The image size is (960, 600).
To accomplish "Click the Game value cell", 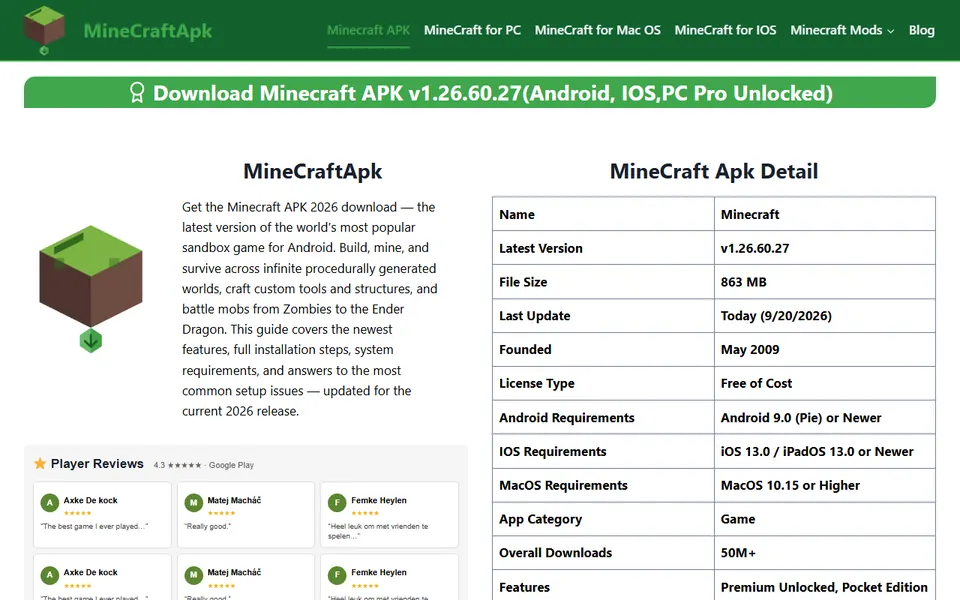I will (x=825, y=519).
